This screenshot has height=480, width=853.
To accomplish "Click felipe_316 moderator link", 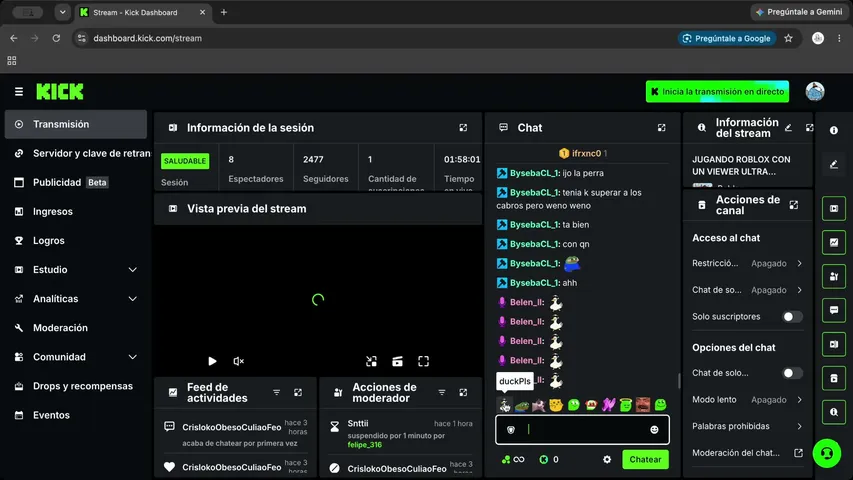I will pyautogui.click(x=364, y=445).
